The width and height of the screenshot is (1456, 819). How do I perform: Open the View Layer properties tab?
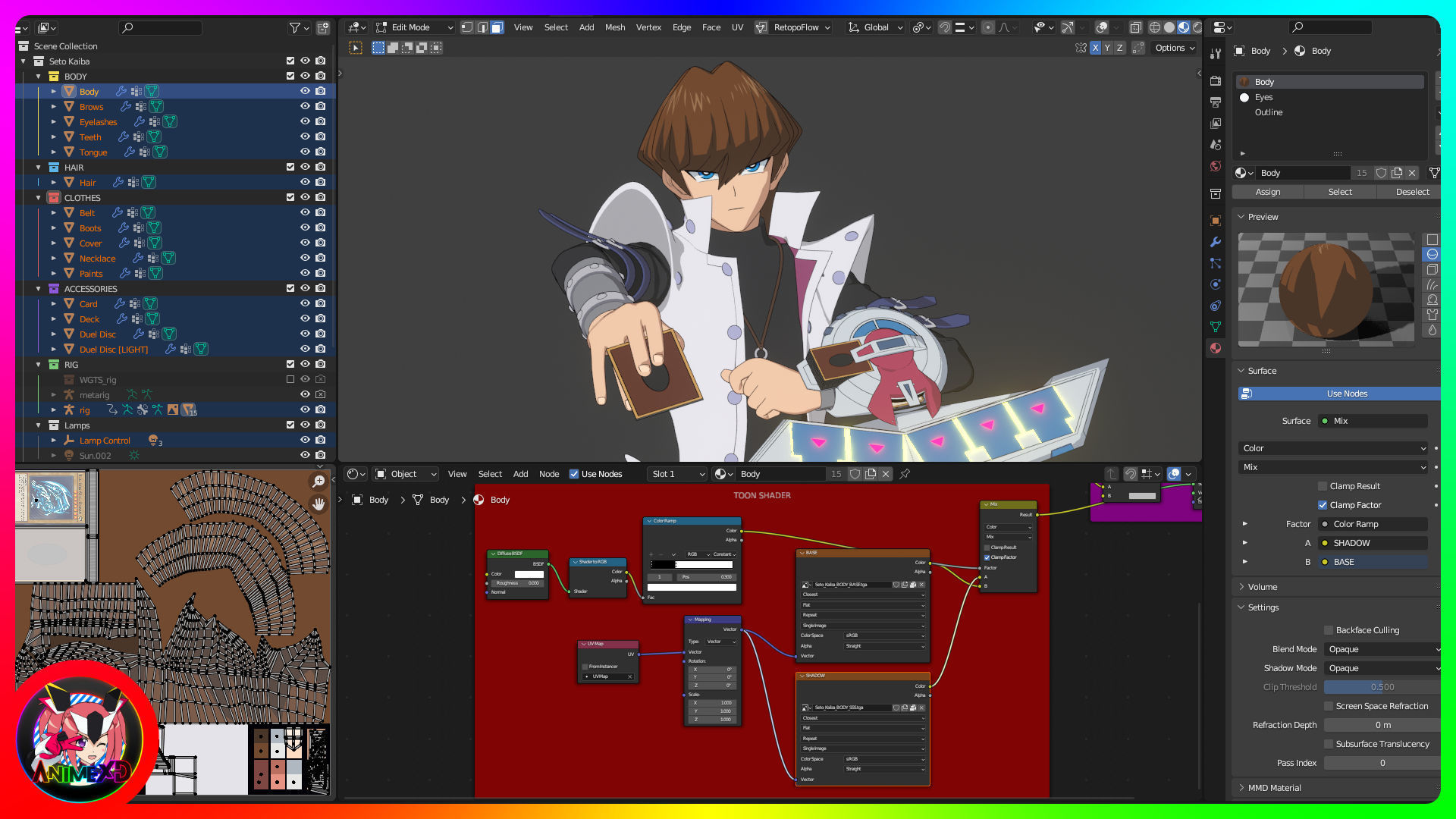point(1216,124)
